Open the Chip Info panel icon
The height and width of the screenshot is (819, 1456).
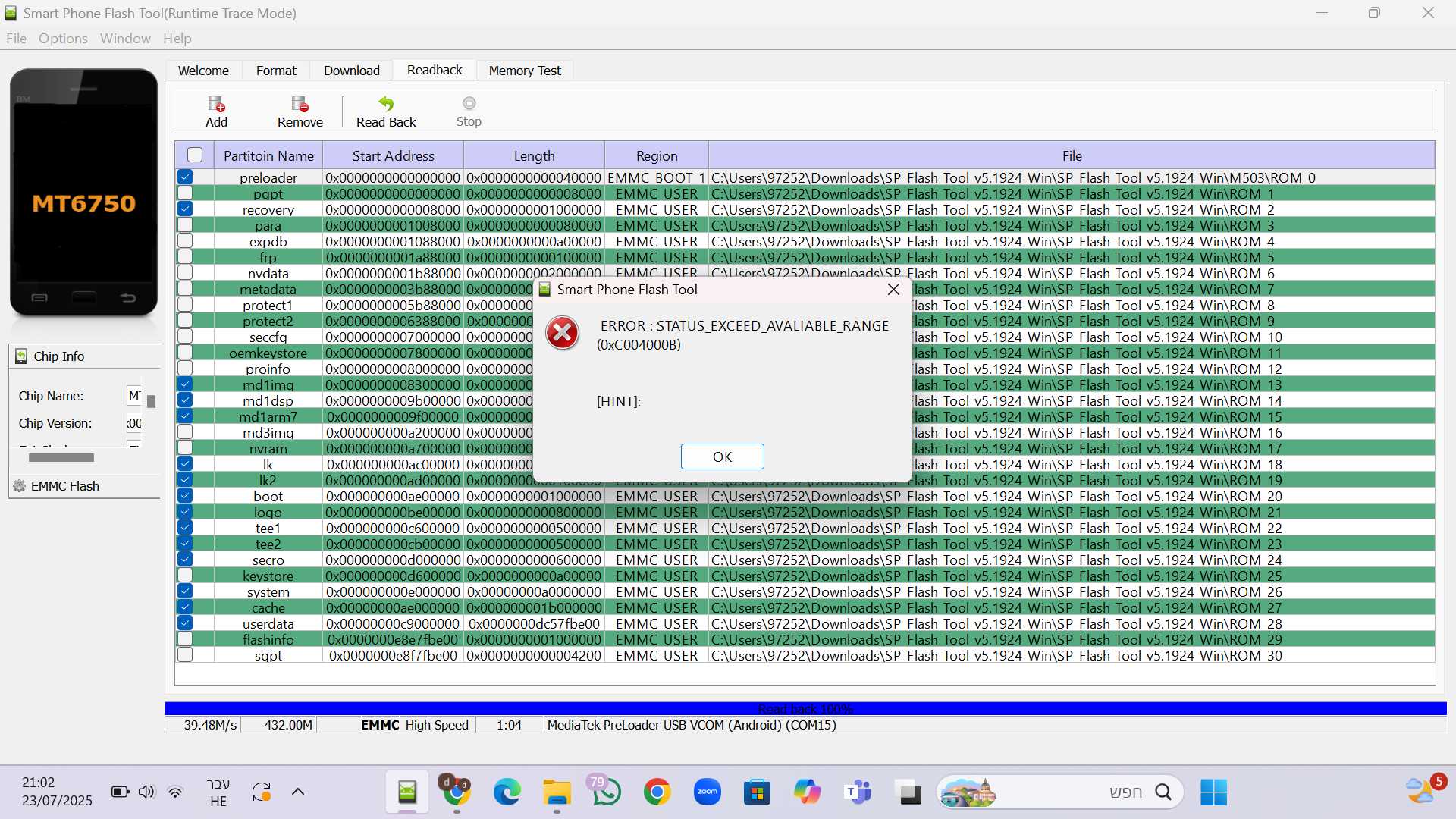coord(21,356)
